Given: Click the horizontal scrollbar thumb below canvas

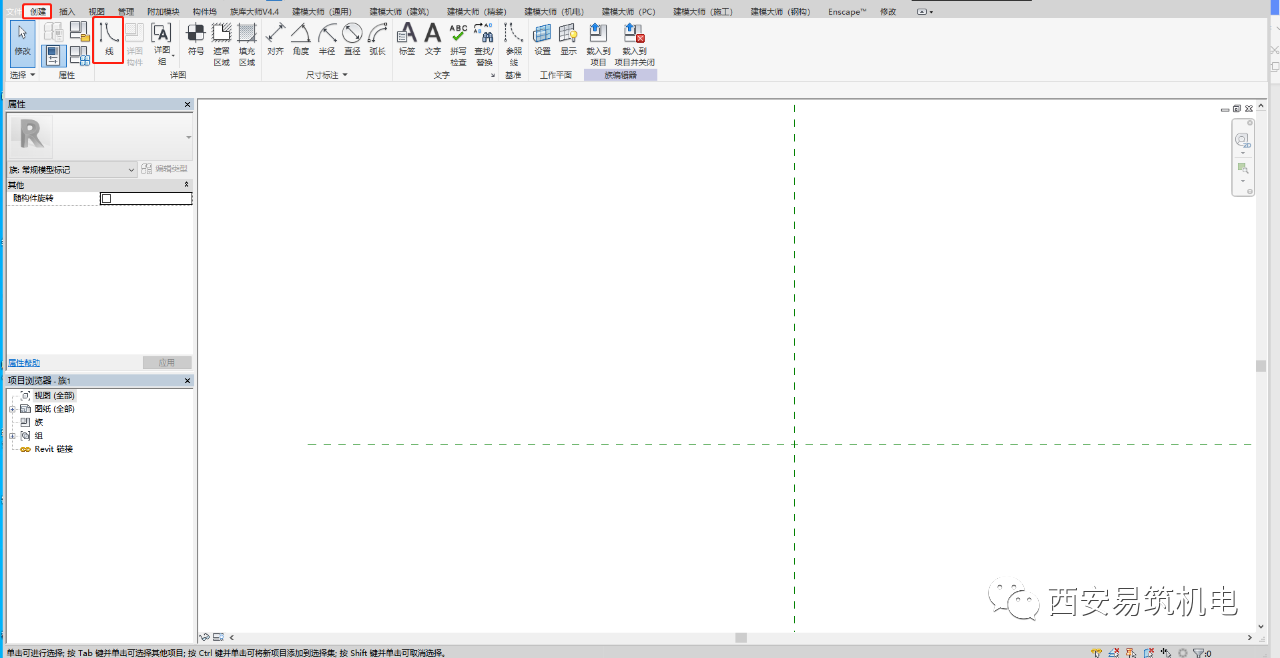Looking at the screenshot, I should tap(741, 637).
